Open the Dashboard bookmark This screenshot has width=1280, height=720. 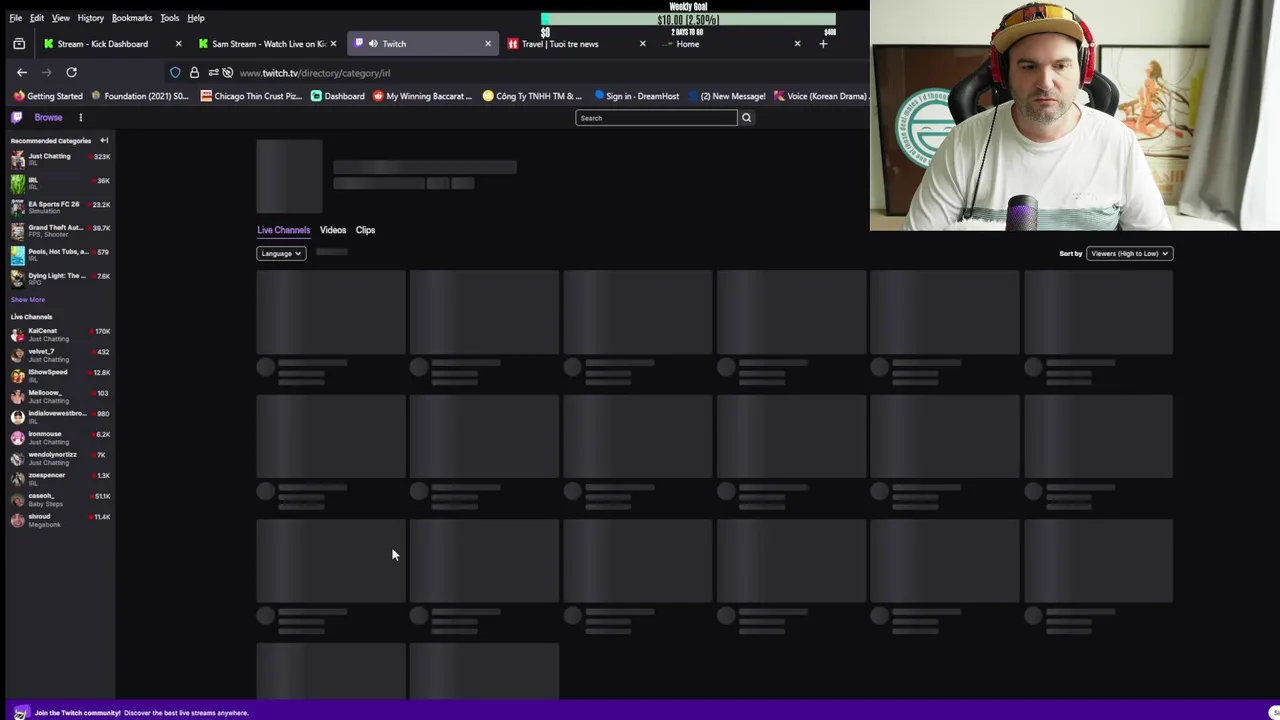[x=338, y=96]
